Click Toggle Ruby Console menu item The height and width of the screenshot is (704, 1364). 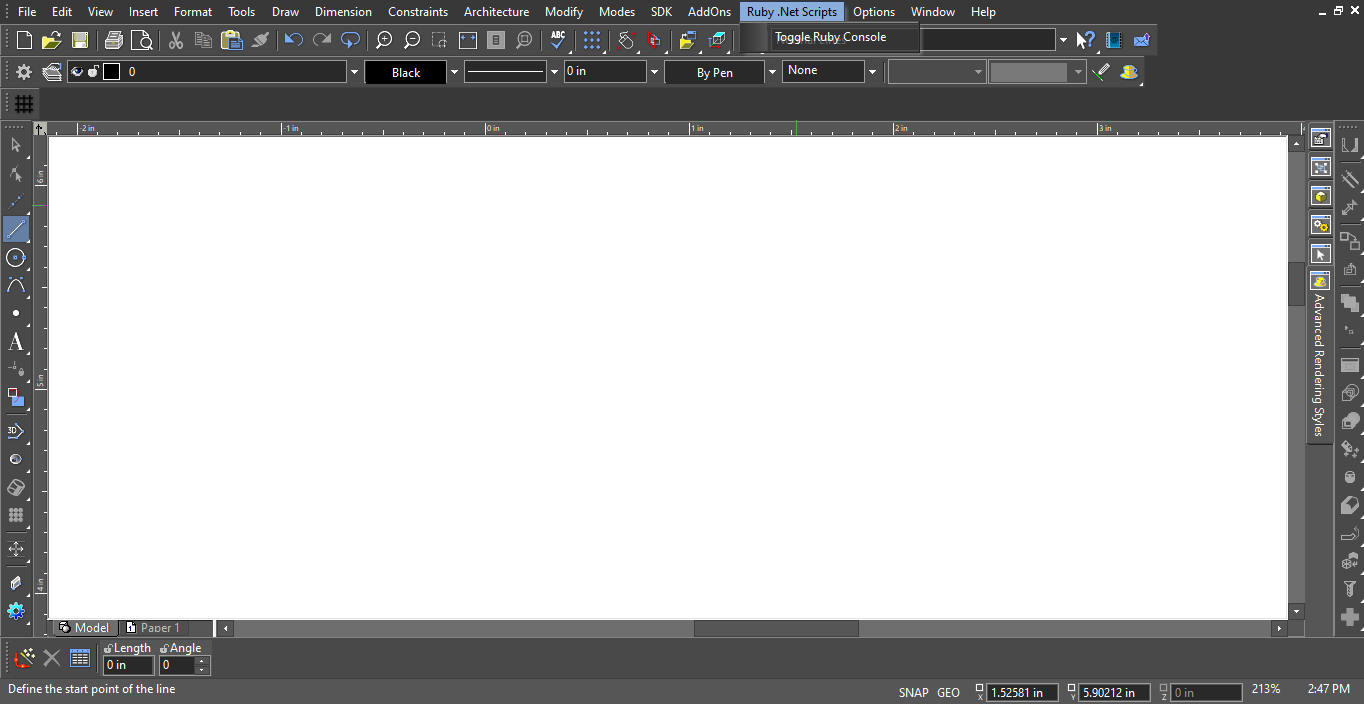pyautogui.click(x=830, y=37)
